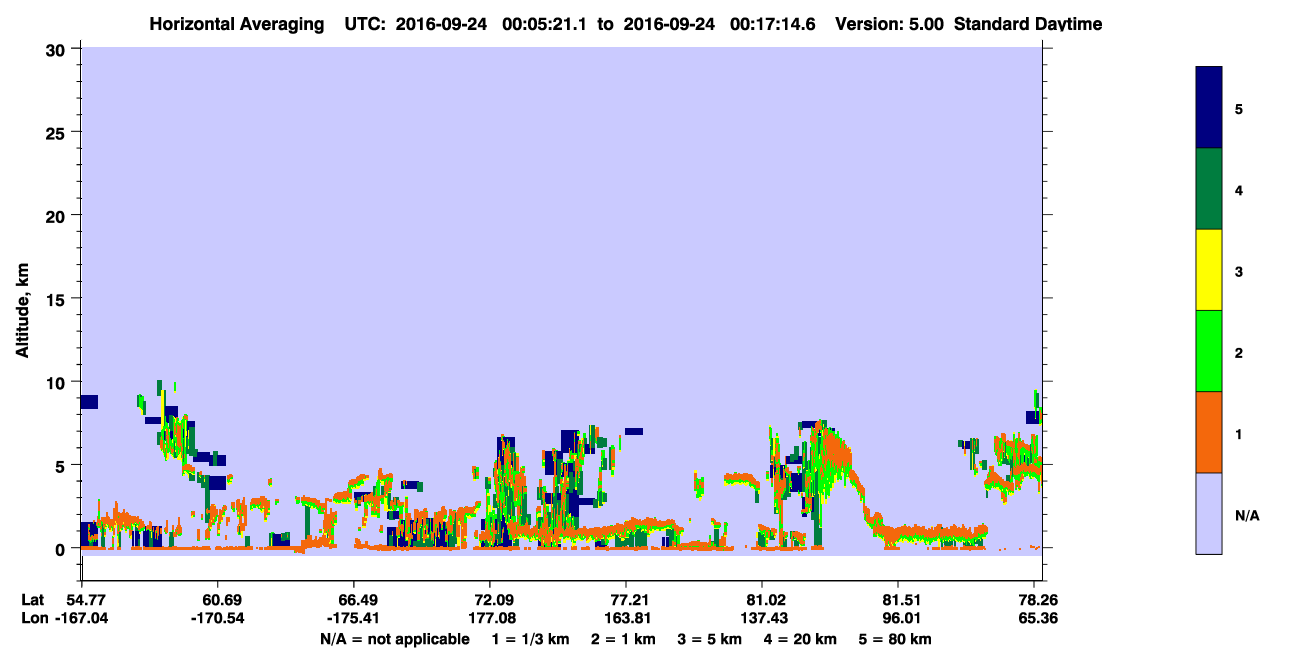The width and height of the screenshot is (1300, 667).
Task: Click the dark green colorbar segment labeled 4
Action: coord(1209,189)
